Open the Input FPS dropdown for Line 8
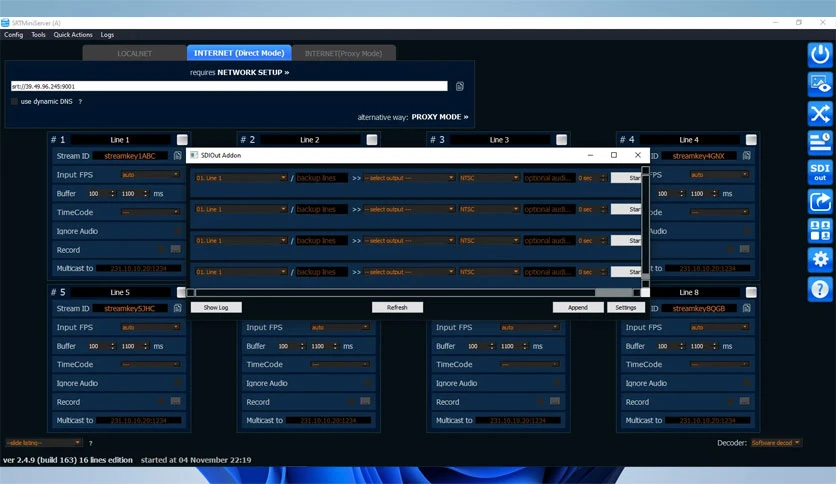Screen dimensions: 836x484 719,327
